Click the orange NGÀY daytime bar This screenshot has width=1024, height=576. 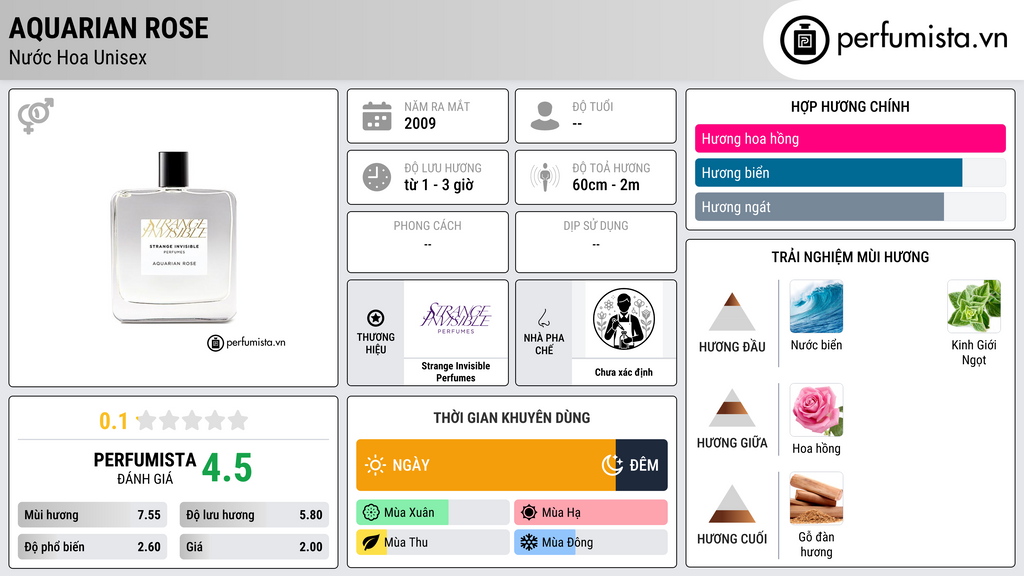coord(485,465)
